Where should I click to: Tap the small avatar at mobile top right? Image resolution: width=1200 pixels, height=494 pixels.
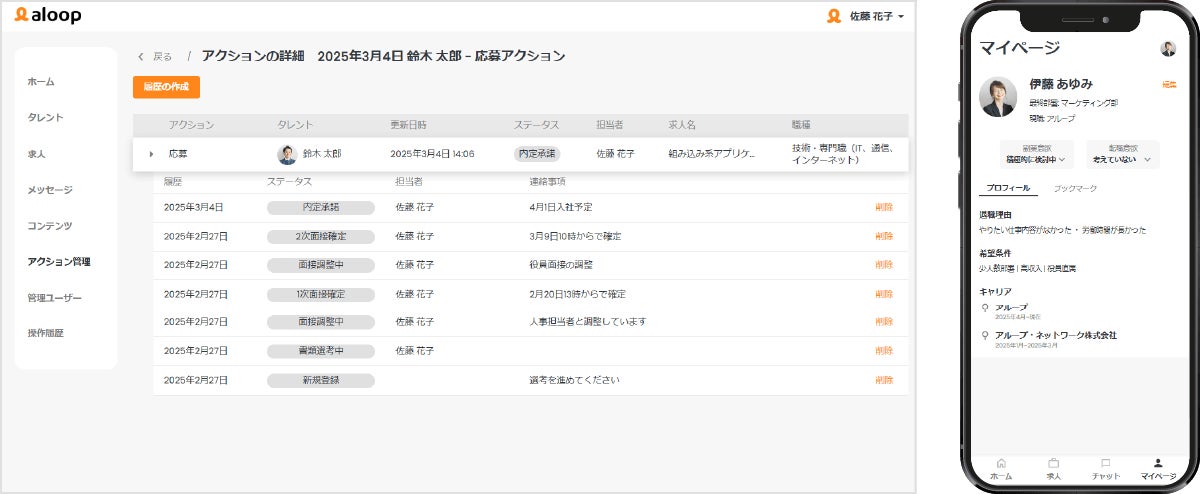(1167, 49)
